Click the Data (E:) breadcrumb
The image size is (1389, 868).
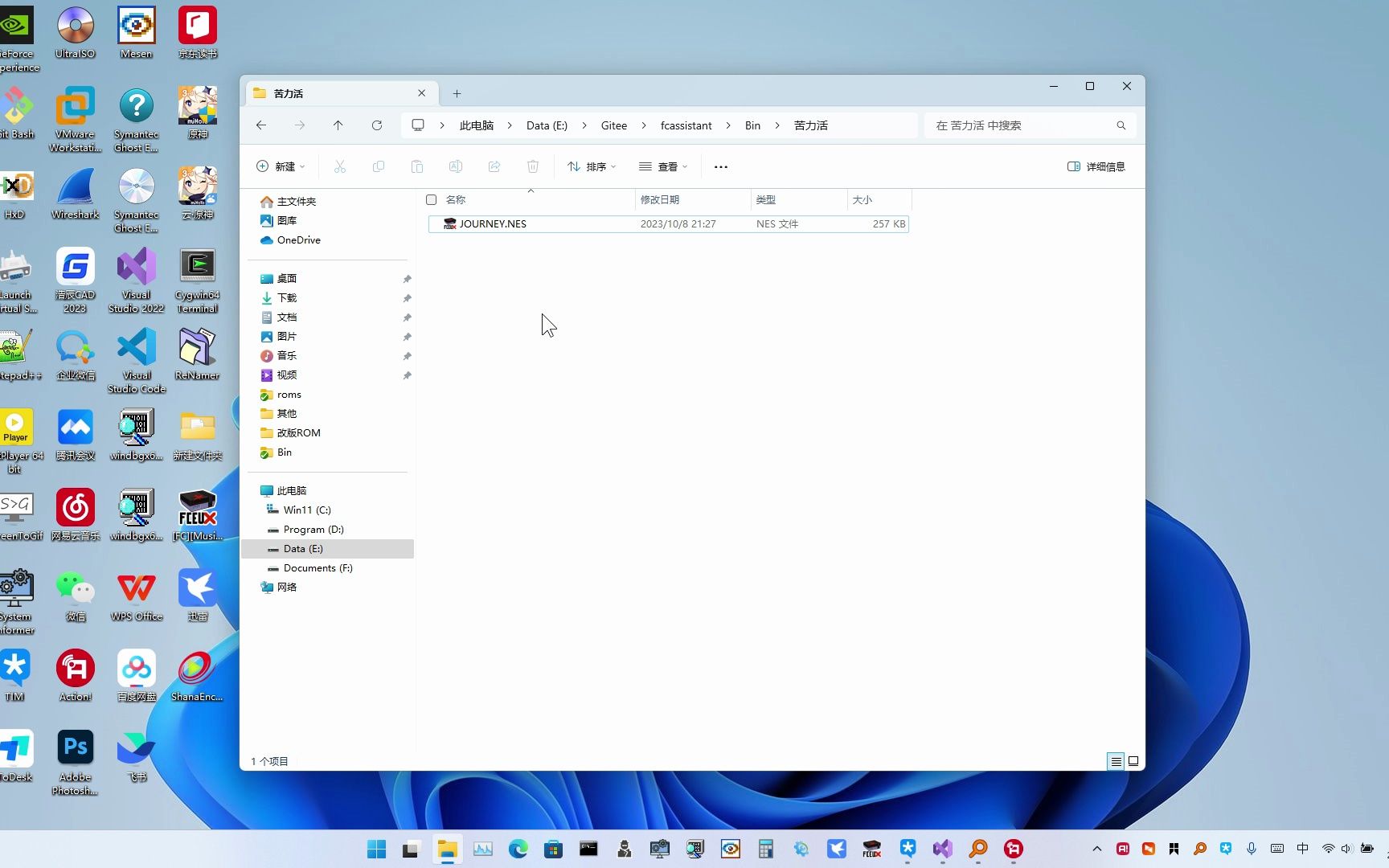[547, 125]
